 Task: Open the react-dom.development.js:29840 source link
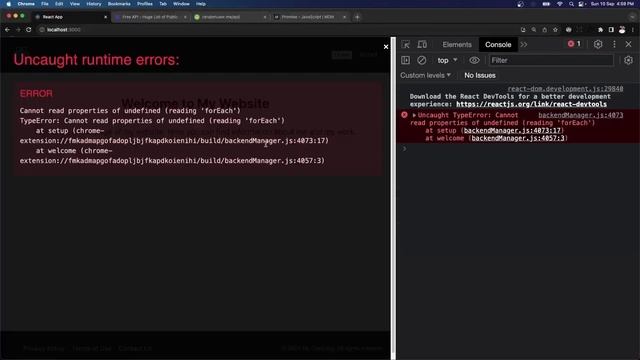tap(565, 89)
